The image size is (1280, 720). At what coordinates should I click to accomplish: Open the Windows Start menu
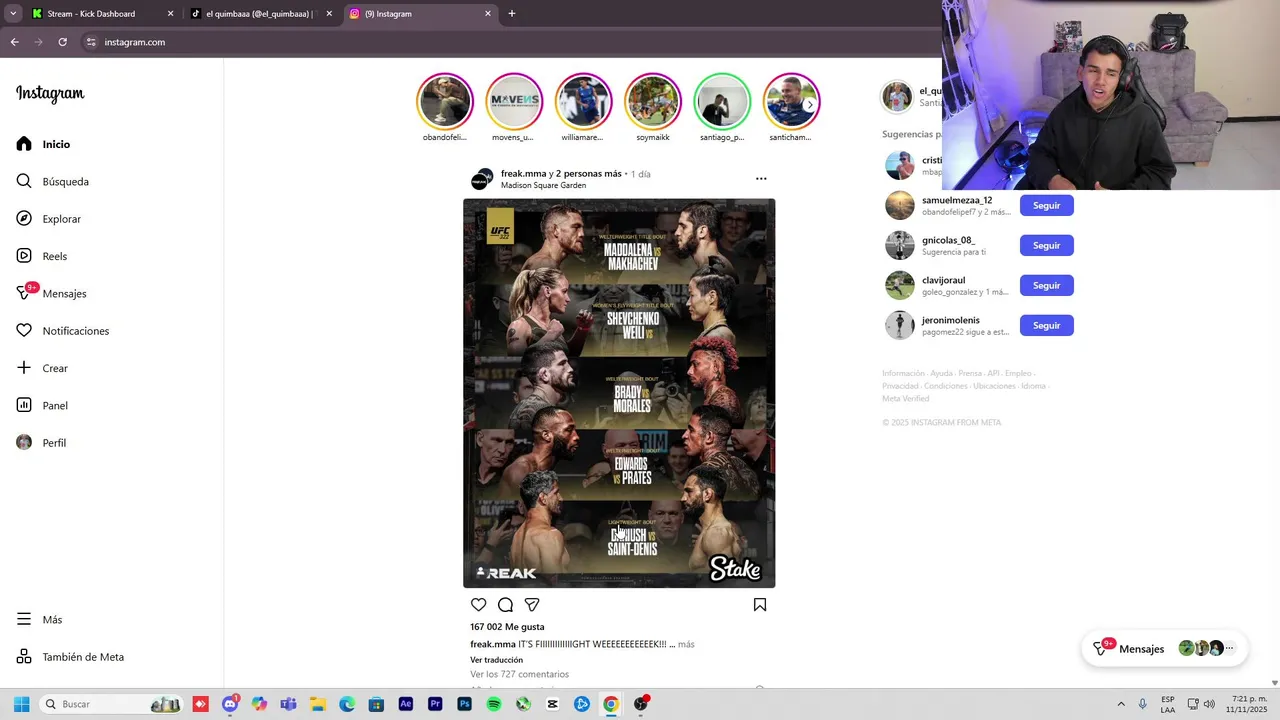(x=21, y=704)
